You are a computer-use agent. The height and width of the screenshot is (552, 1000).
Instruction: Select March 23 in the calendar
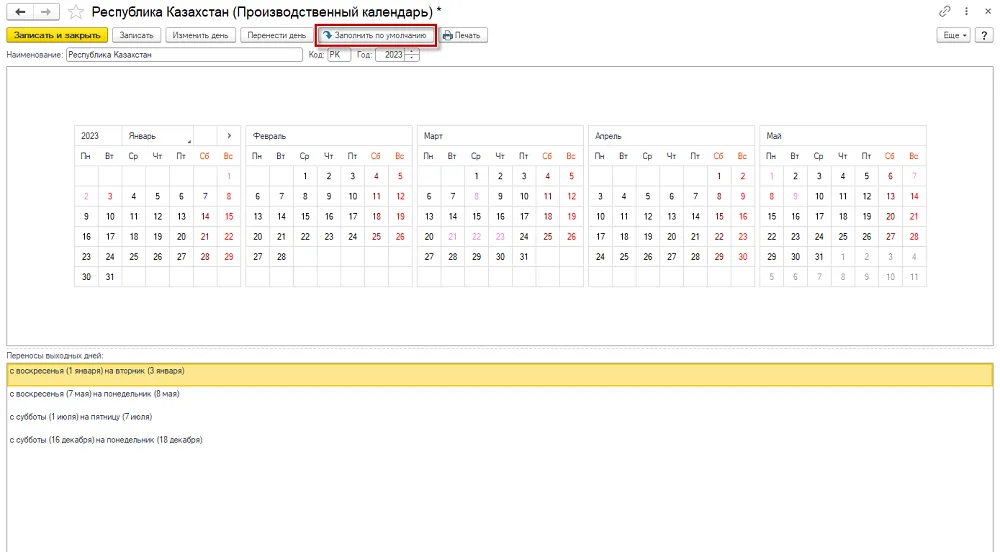point(500,236)
